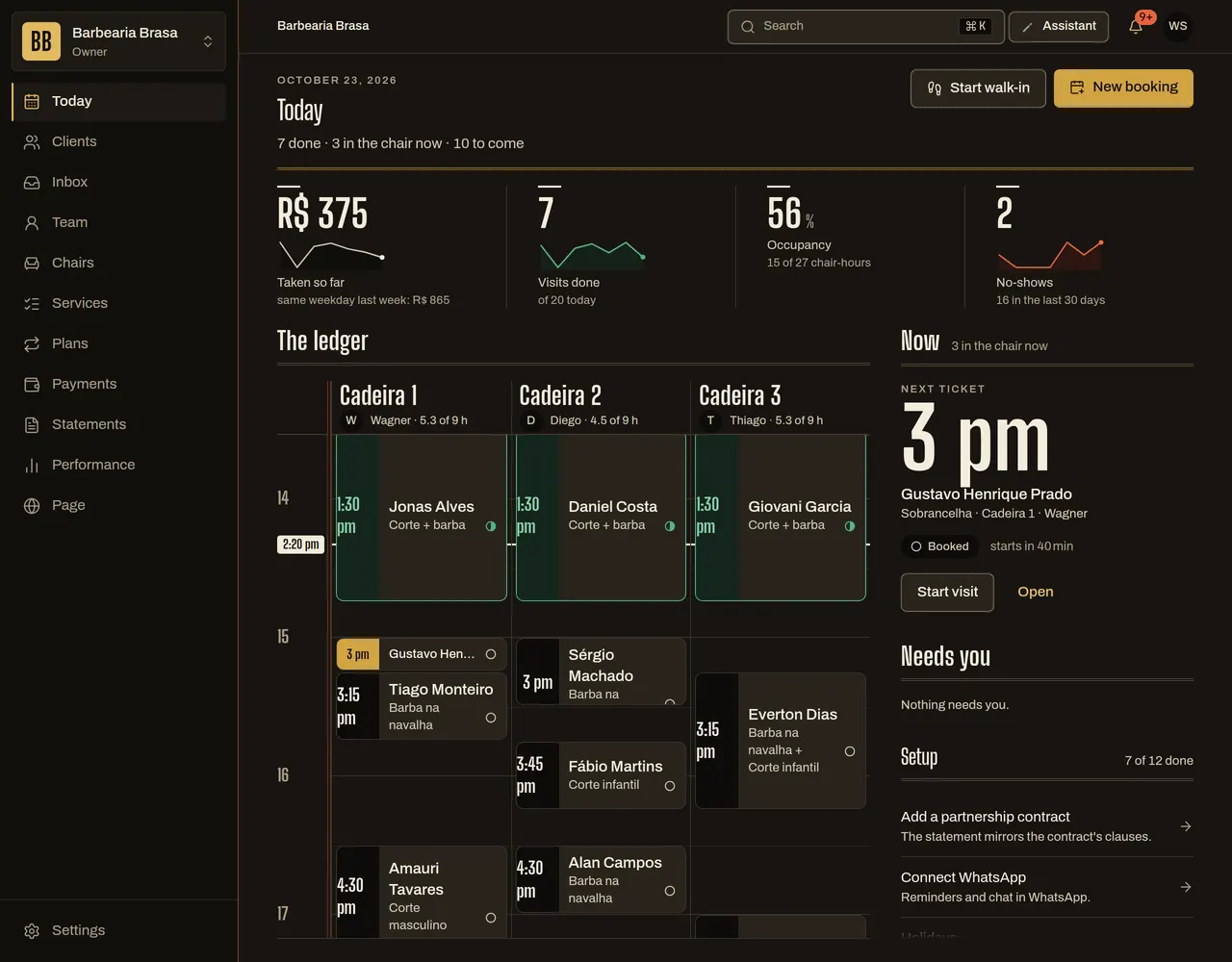Click the Open link for next ticket

(1036, 592)
